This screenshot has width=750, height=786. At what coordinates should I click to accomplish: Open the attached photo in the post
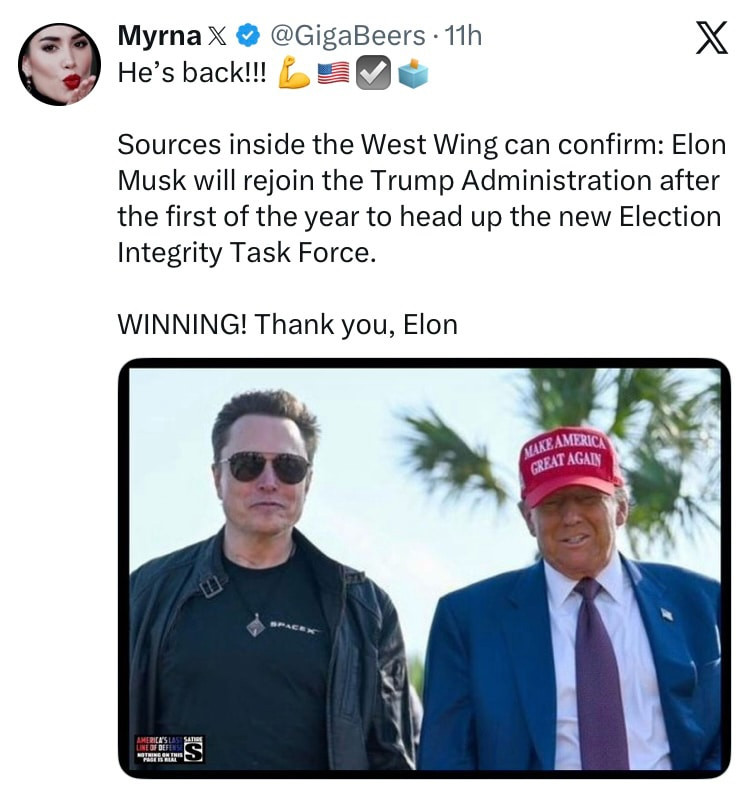coord(425,567)
